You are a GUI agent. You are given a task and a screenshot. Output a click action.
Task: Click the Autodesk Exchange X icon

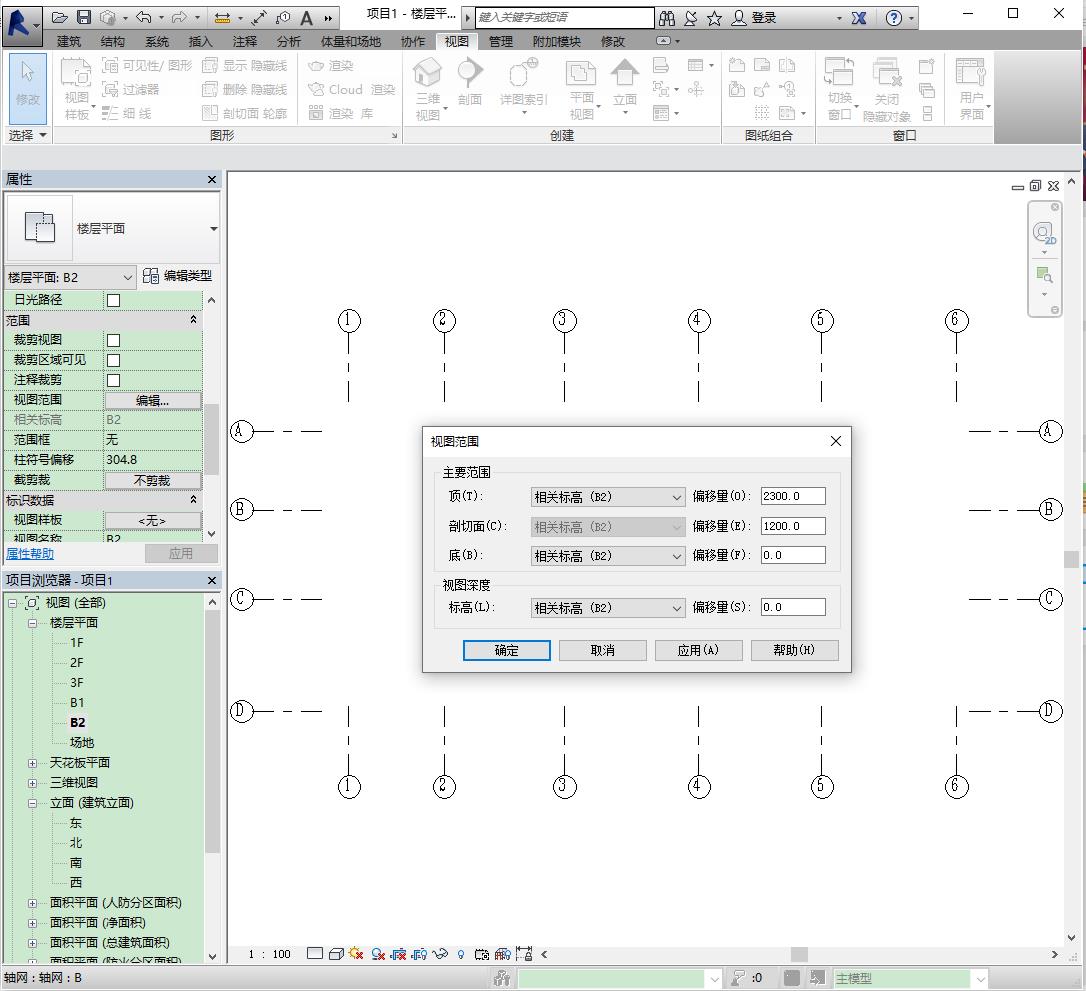click(859, 18)
